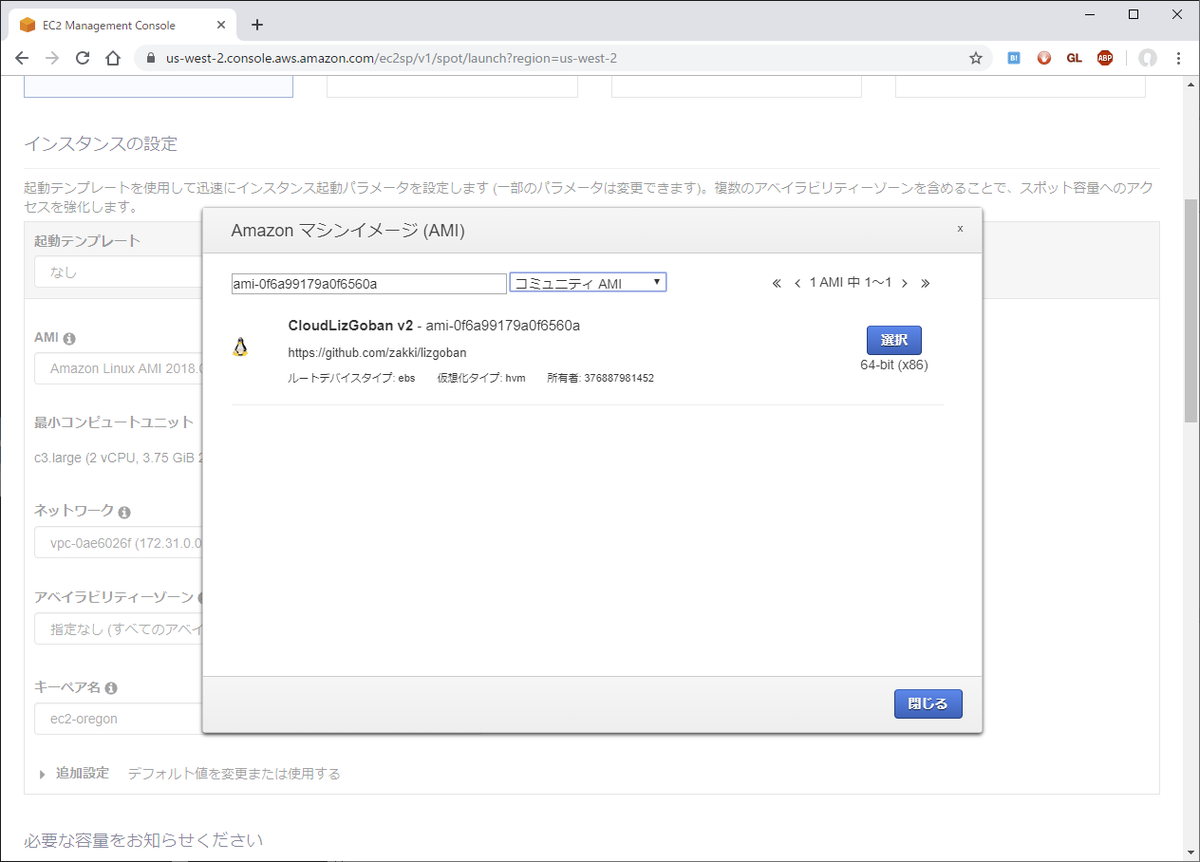The image size is (1200, 862).
Task: Bookmark this page with the star icon
Action: (976, 58)
